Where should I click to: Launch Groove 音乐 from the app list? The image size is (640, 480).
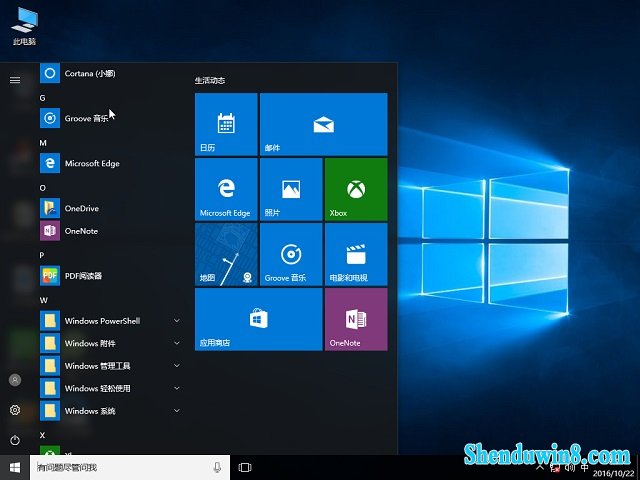pyautogui.click(x=110, y=118)
